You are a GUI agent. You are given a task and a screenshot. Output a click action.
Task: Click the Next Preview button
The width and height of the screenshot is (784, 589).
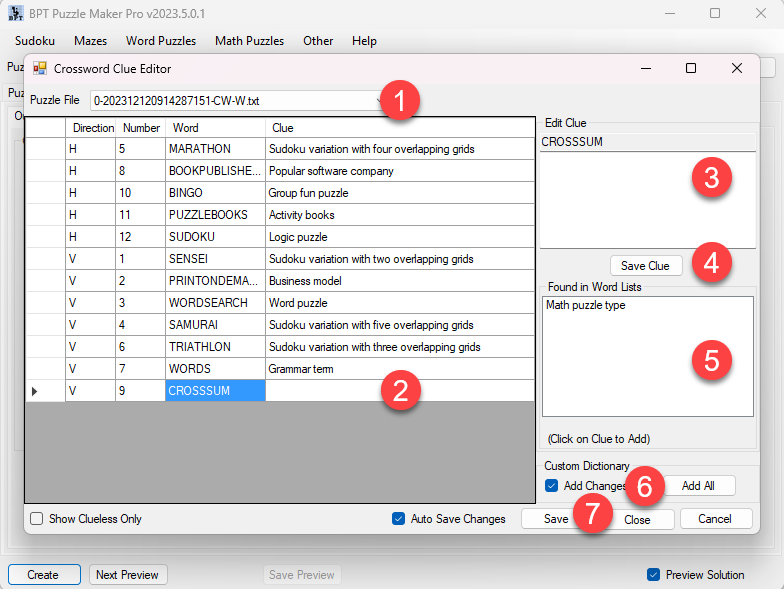pos(128,575)
